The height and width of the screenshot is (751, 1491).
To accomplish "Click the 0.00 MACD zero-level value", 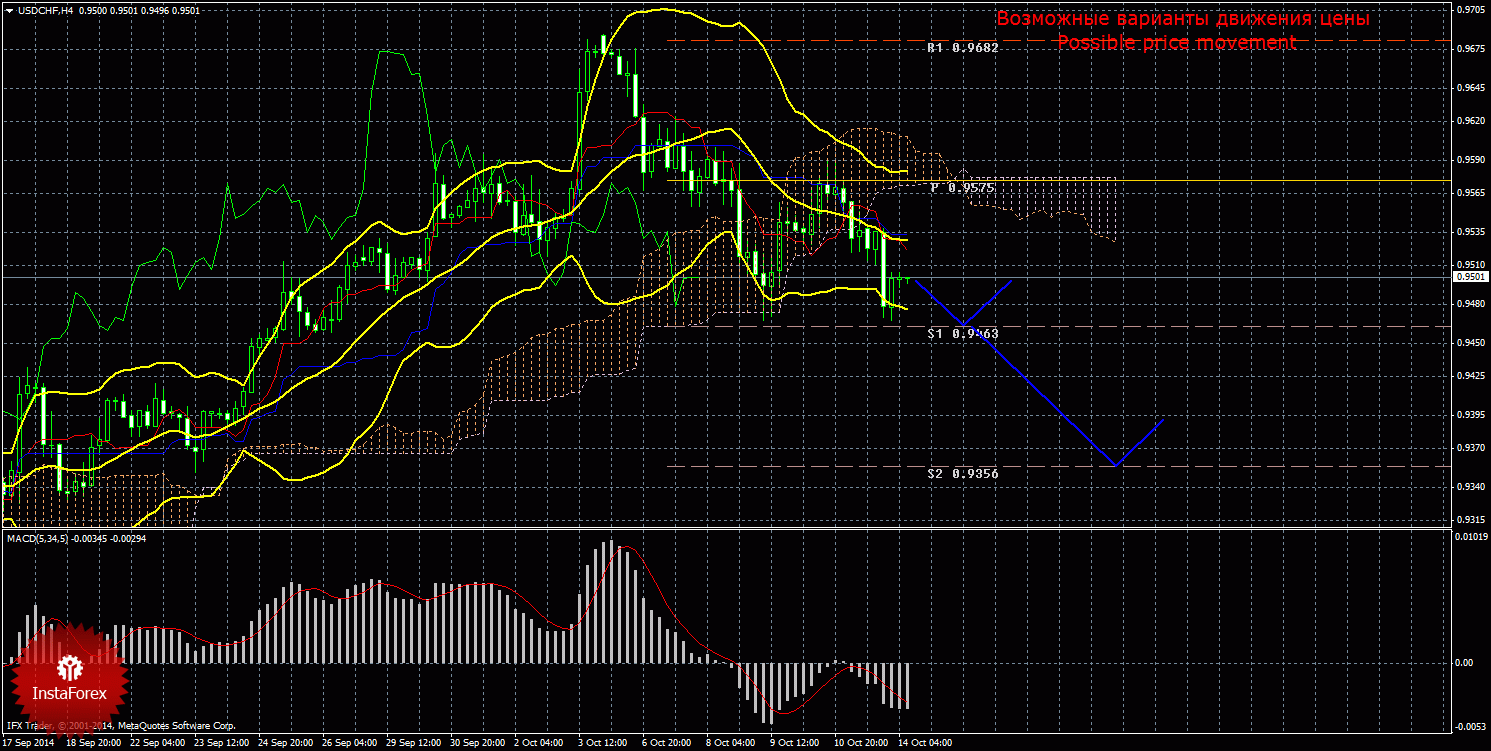I will click(1464, 662).
